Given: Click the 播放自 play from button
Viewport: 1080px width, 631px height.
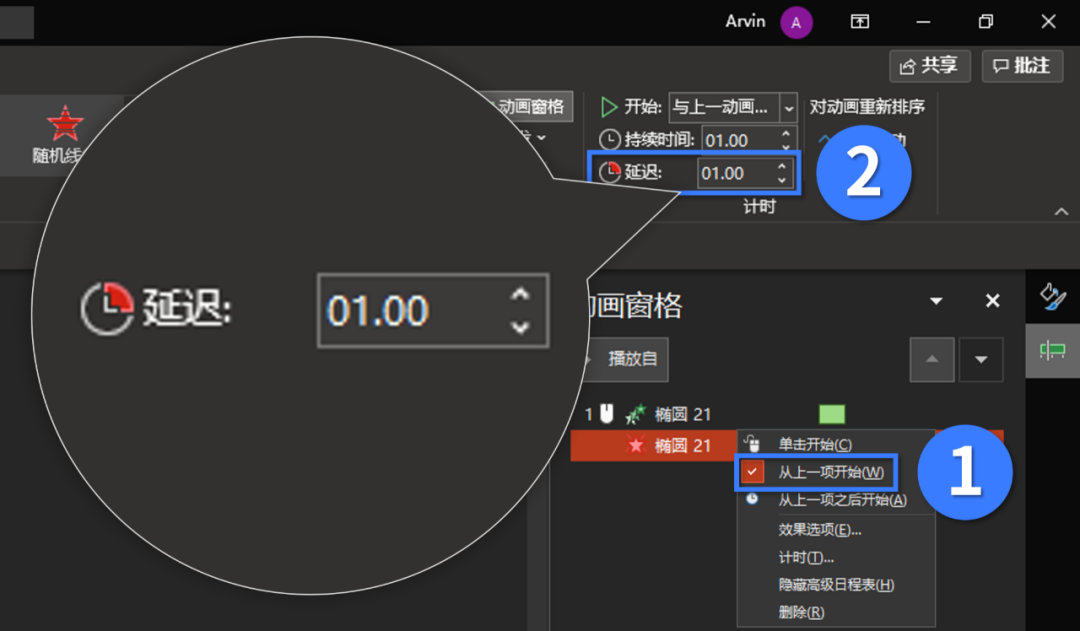Looking at the screenshot, I should tap(627, 359).
